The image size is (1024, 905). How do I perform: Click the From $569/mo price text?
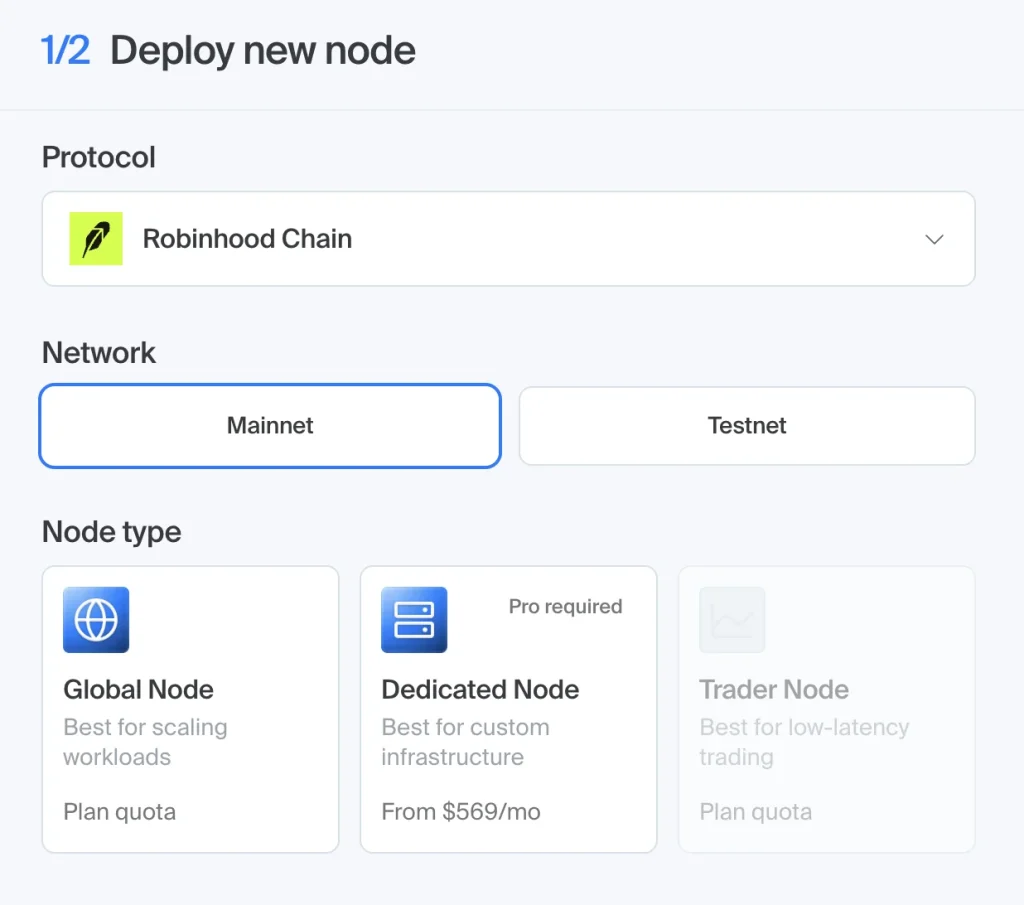[x=461, y=812]
